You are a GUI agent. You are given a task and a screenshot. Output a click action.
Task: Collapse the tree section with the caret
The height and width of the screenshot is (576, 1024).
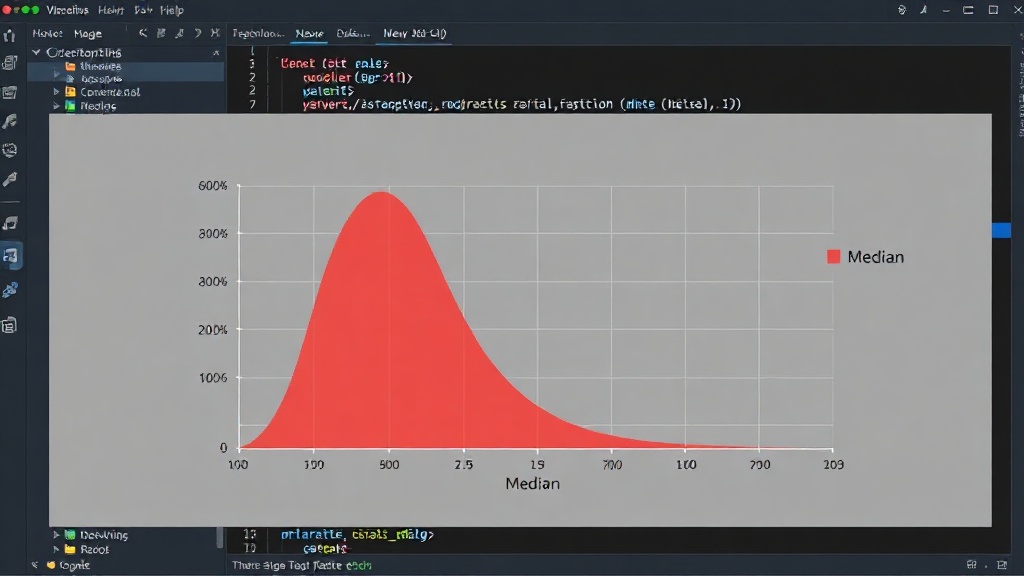coord(216,53)
